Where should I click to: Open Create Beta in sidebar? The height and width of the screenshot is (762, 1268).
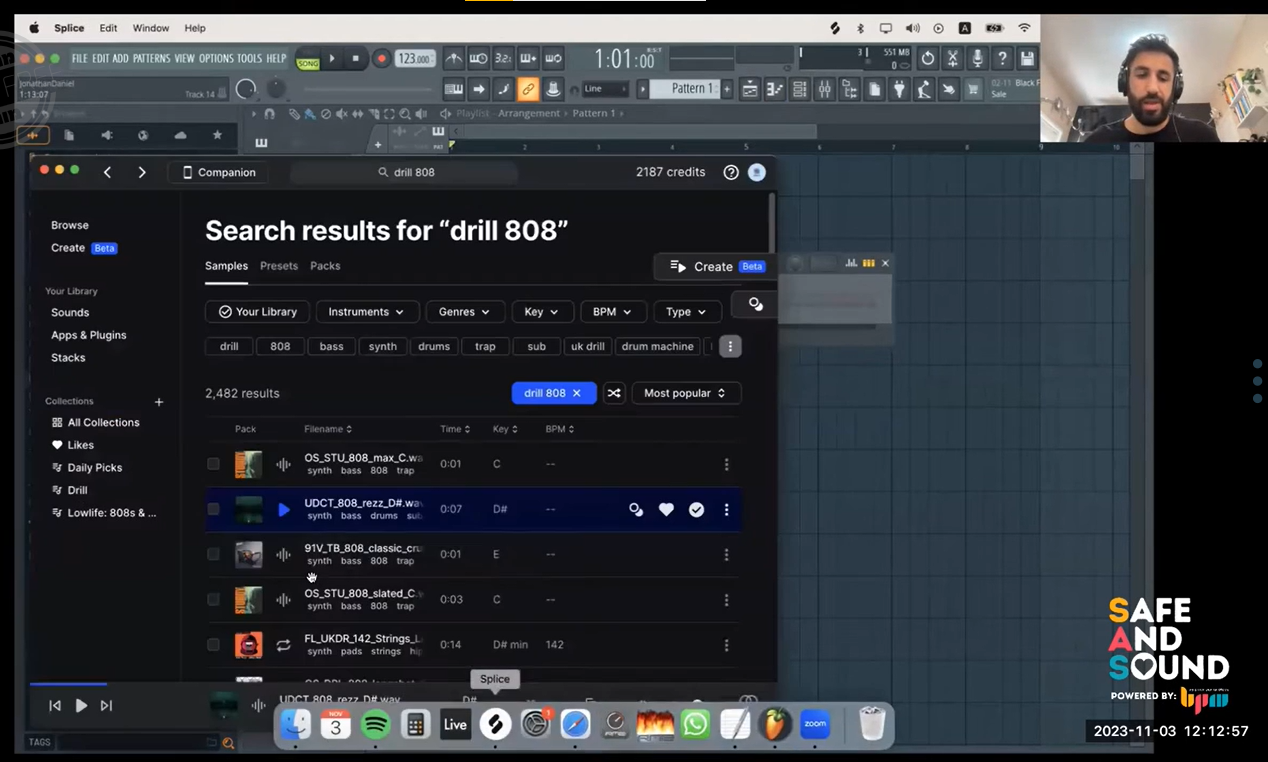pos(84,248)
